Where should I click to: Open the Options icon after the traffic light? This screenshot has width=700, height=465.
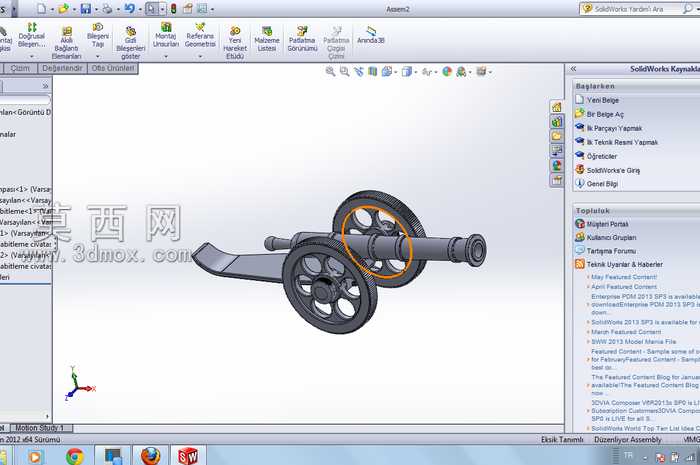(188, 8)
